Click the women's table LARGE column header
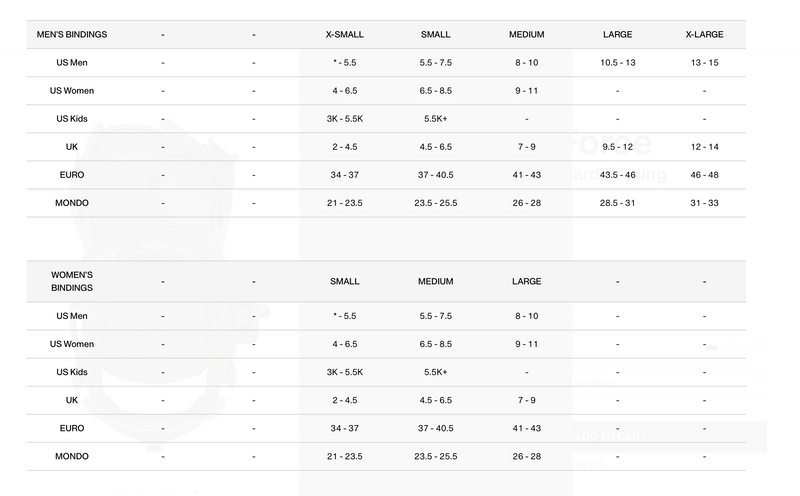800x496 pixels. [526, 281]
